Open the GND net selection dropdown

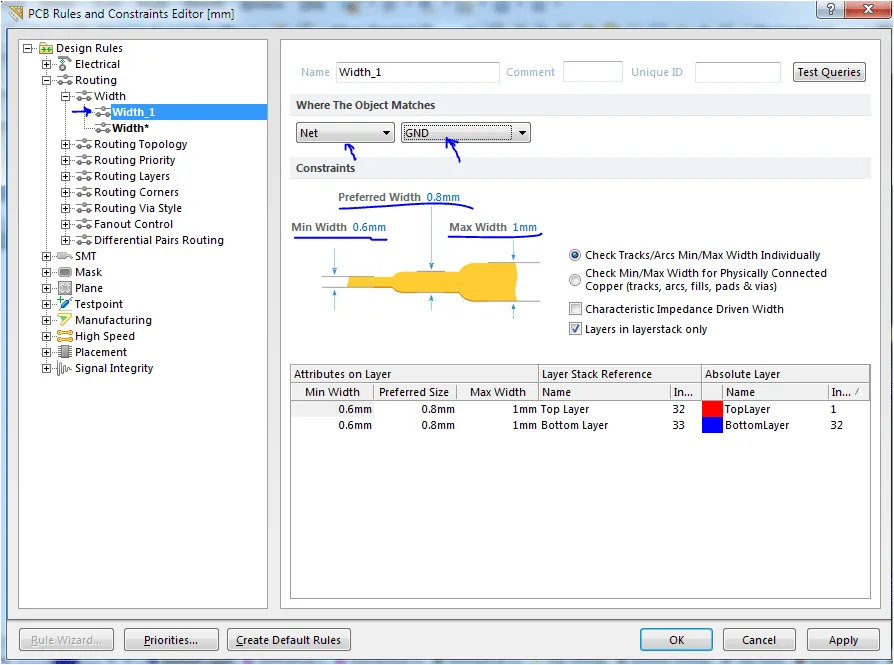(x=466, y=133)
